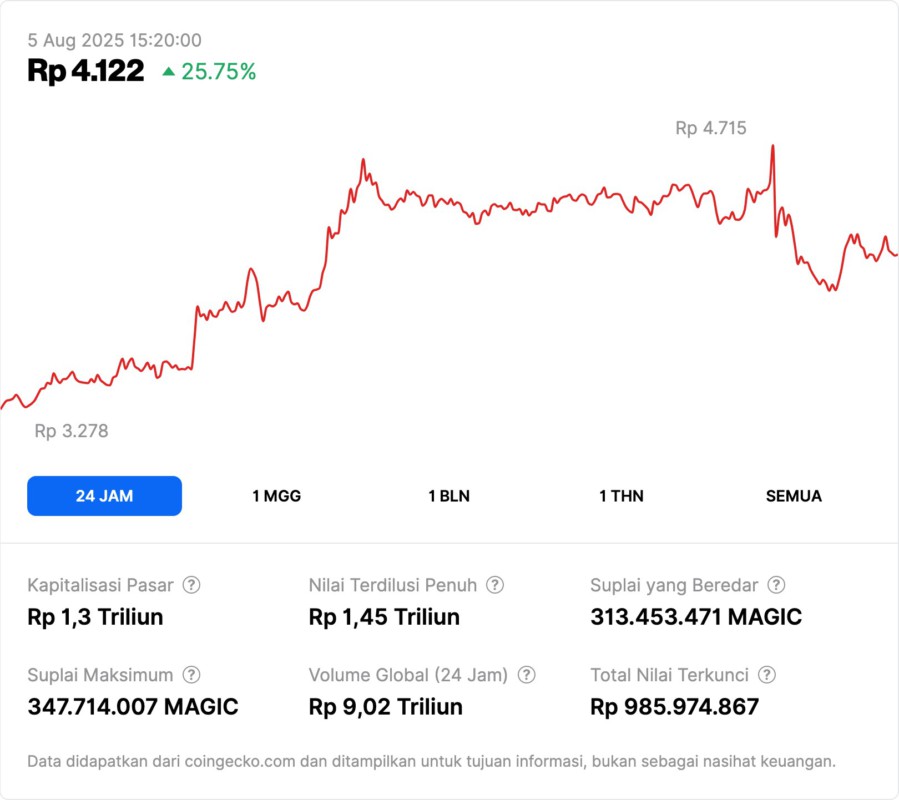Click help icon beside Nilai Terdilusi Penuh
This screenshot has width=899, height=800.
pyautogui.click(x=495, y=585)
